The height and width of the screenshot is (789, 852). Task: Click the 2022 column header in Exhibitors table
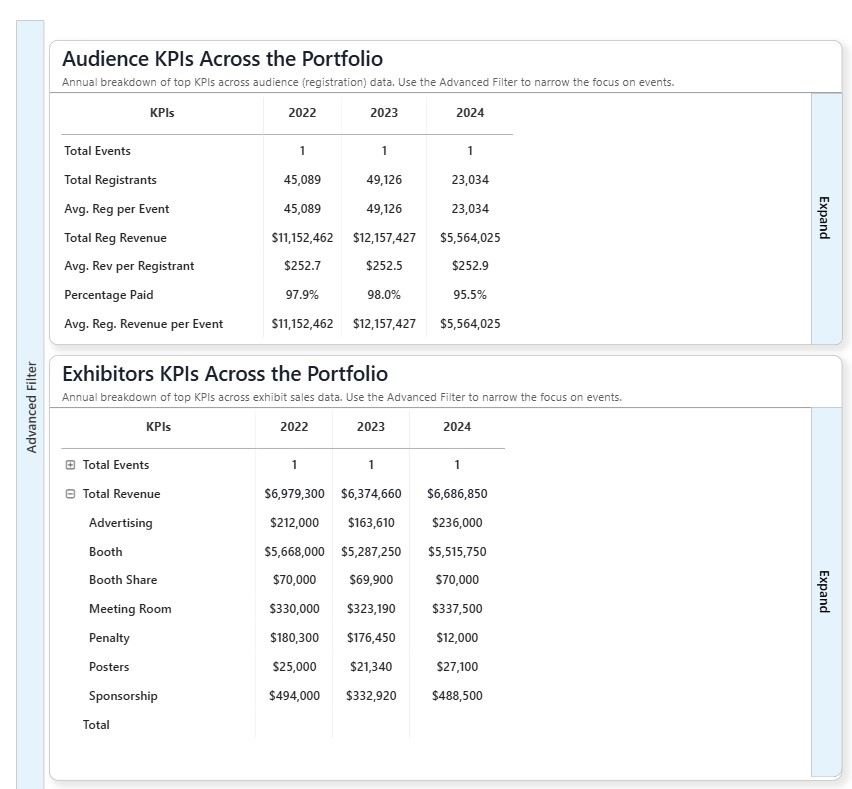(294, 427)
